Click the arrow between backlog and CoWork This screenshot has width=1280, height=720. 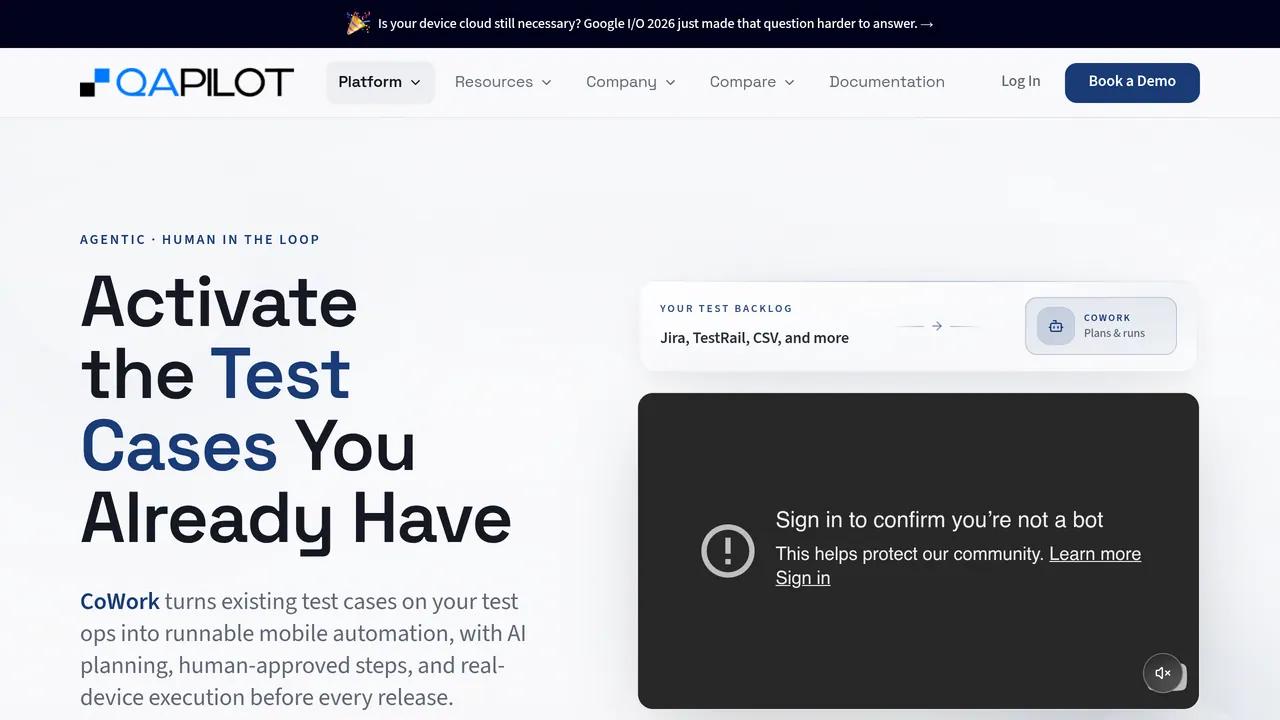(x=937, y=326)
